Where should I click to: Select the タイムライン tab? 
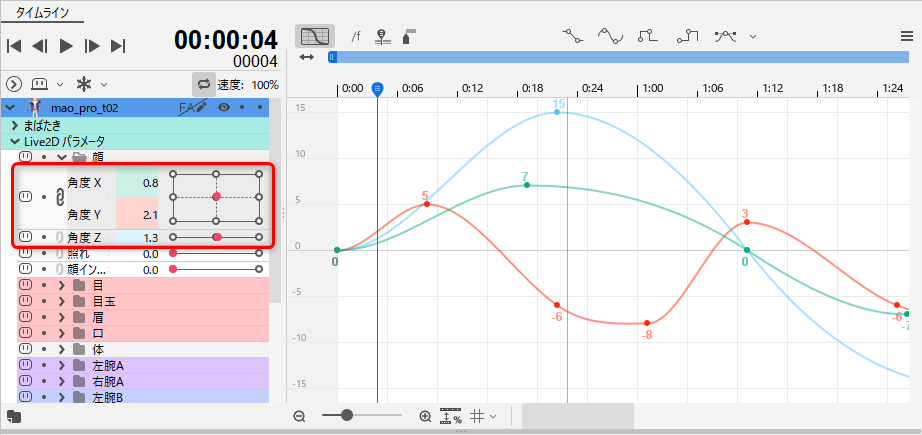point(41,10)
